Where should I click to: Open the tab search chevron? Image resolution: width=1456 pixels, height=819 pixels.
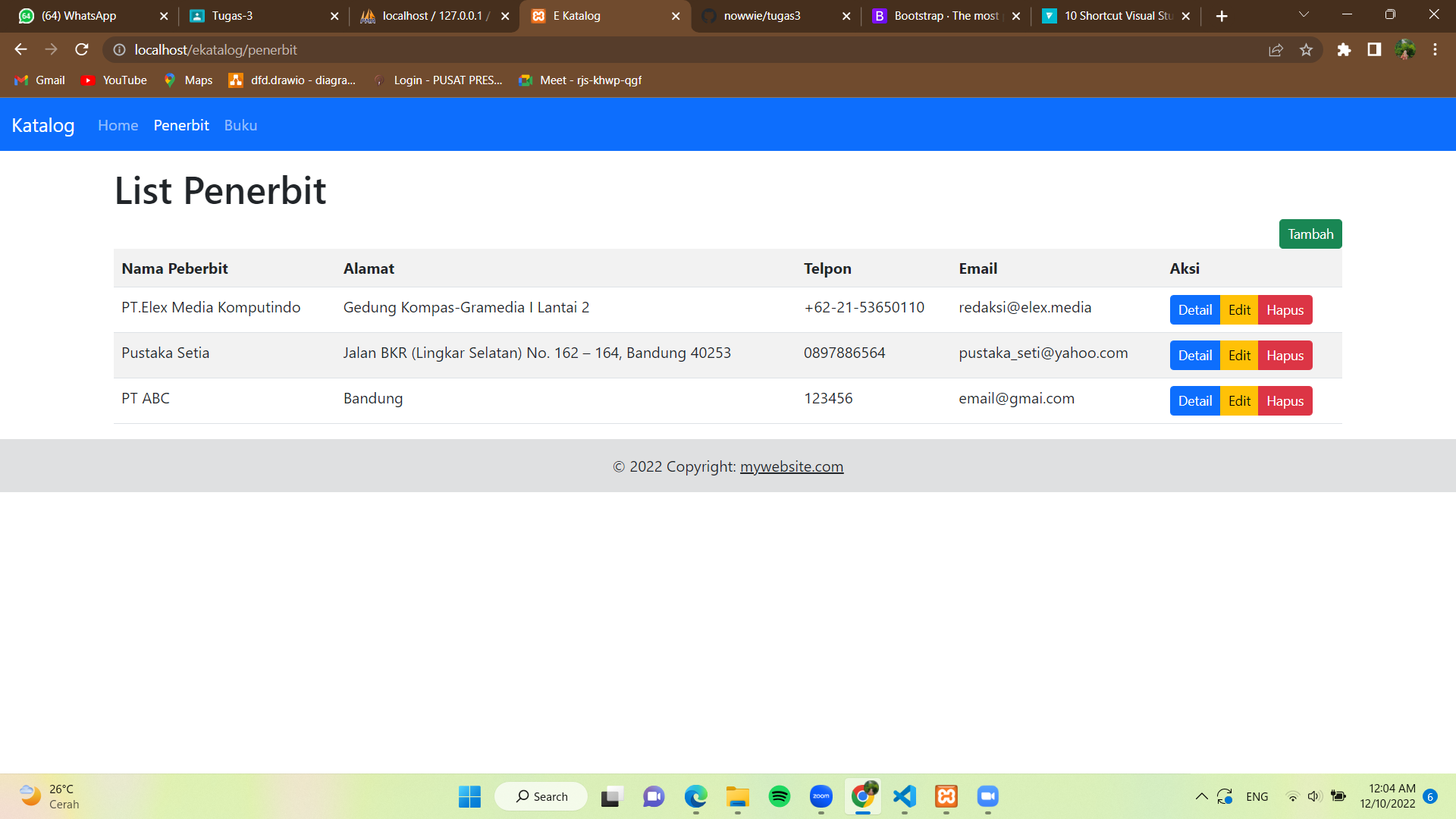point(1303,14)
